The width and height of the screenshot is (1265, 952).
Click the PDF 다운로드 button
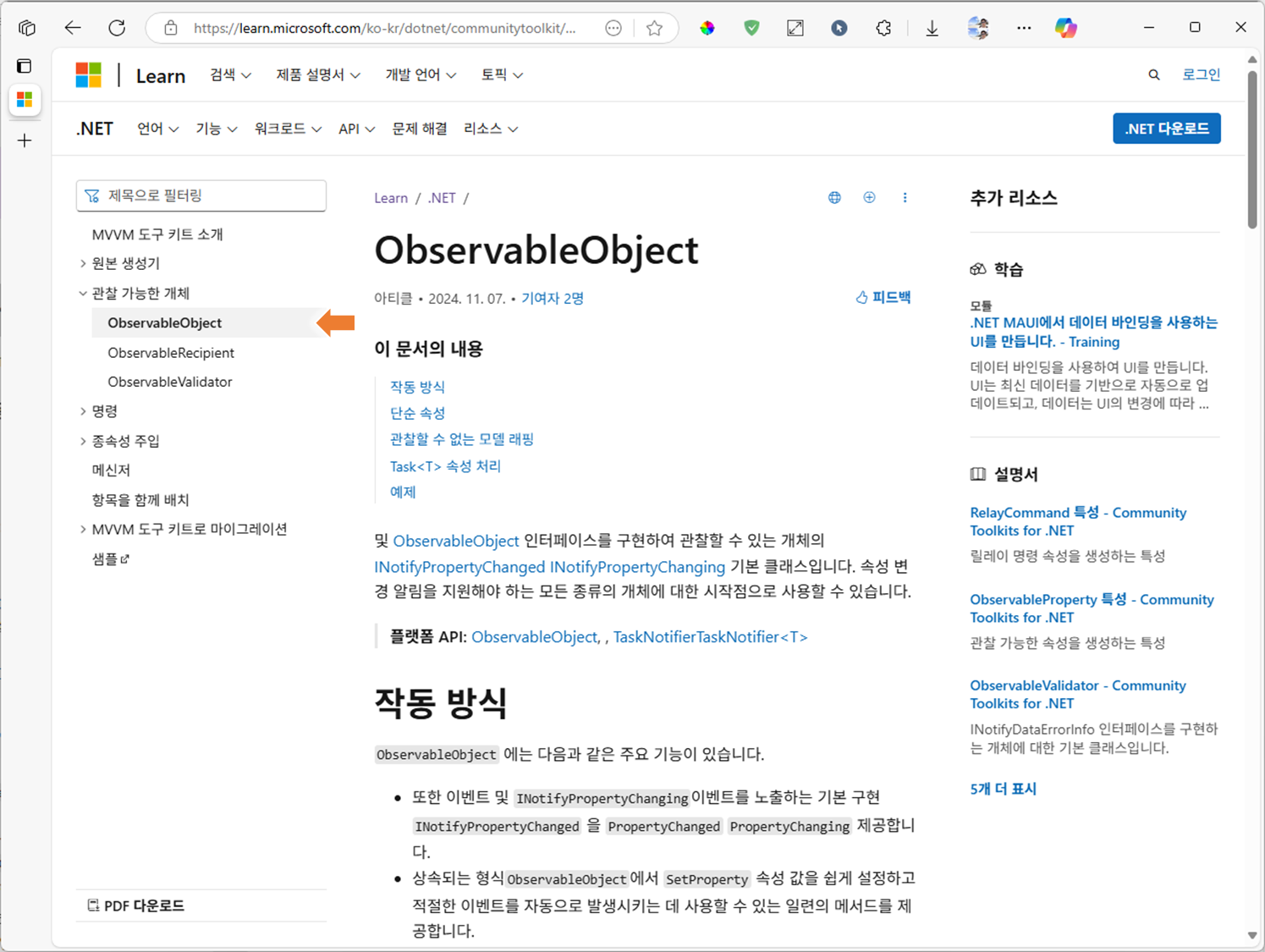[x=136, y=905]
